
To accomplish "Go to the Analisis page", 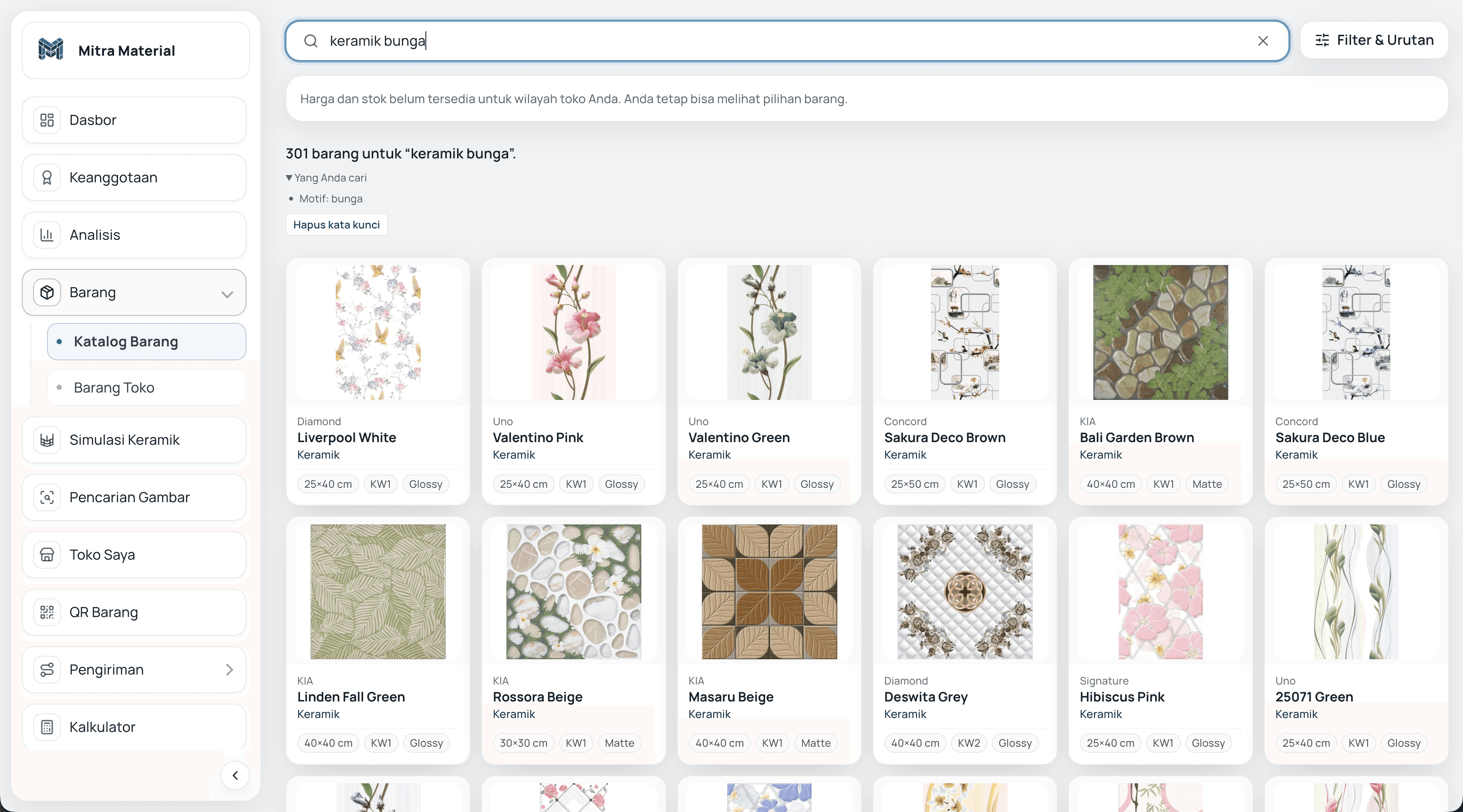I will 134,235.
